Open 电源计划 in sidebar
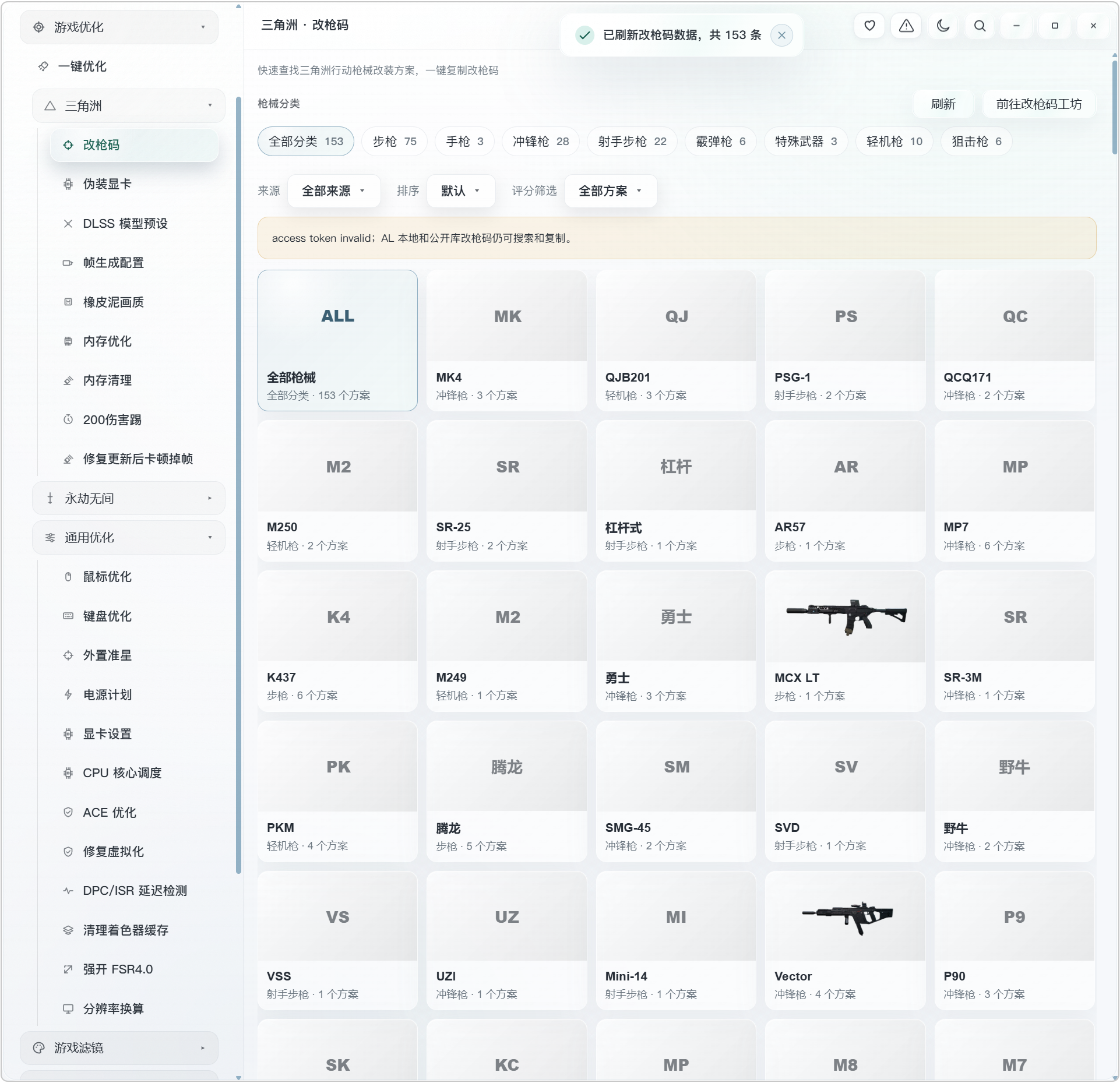 pos(134,694)
